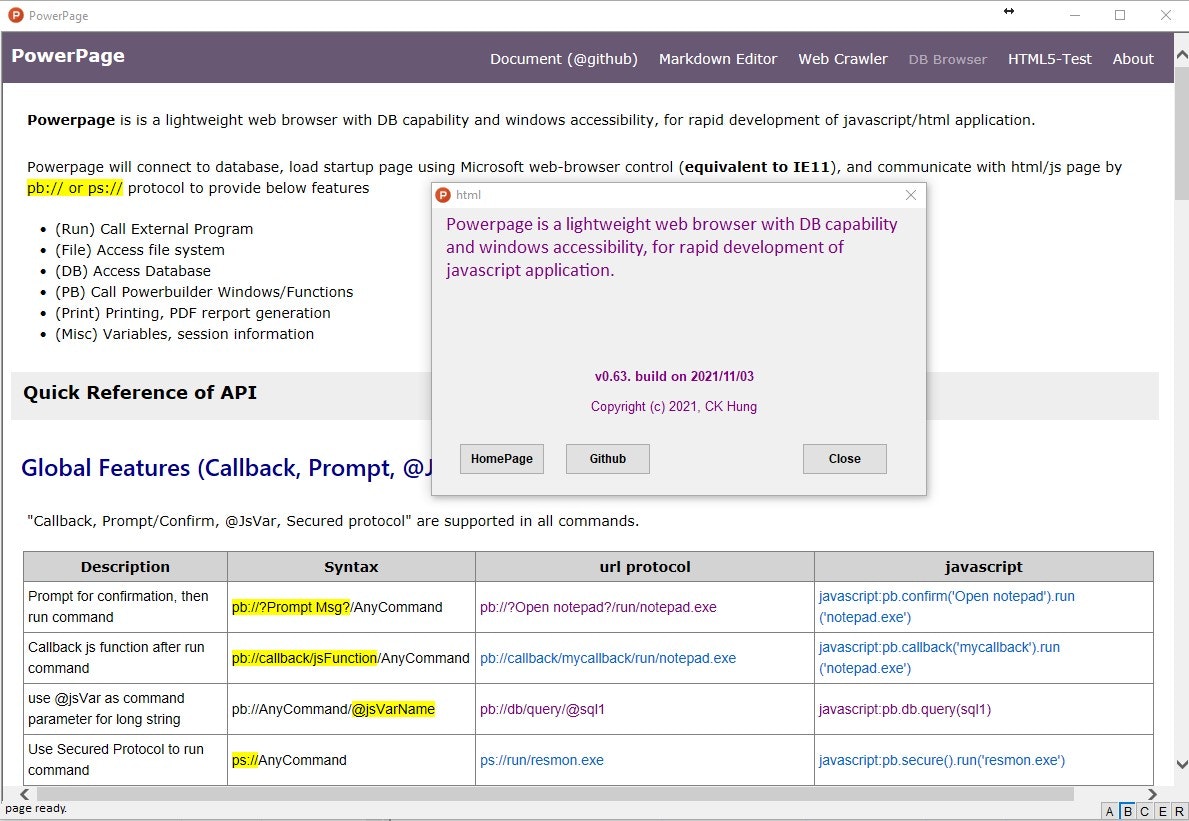1189x821 pixels.
Task: Click the horizontal scrollbar thumb
Action: 555,794
